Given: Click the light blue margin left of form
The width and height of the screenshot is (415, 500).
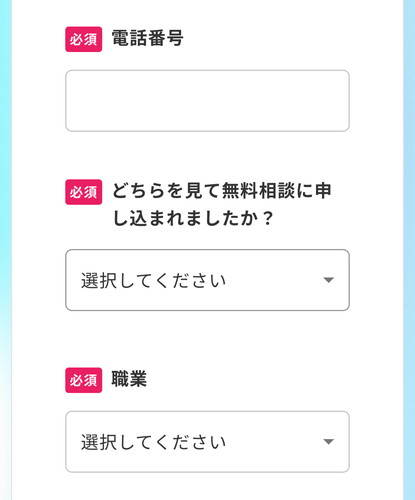Looking at the screenshot, I should [x=6, y=250].
